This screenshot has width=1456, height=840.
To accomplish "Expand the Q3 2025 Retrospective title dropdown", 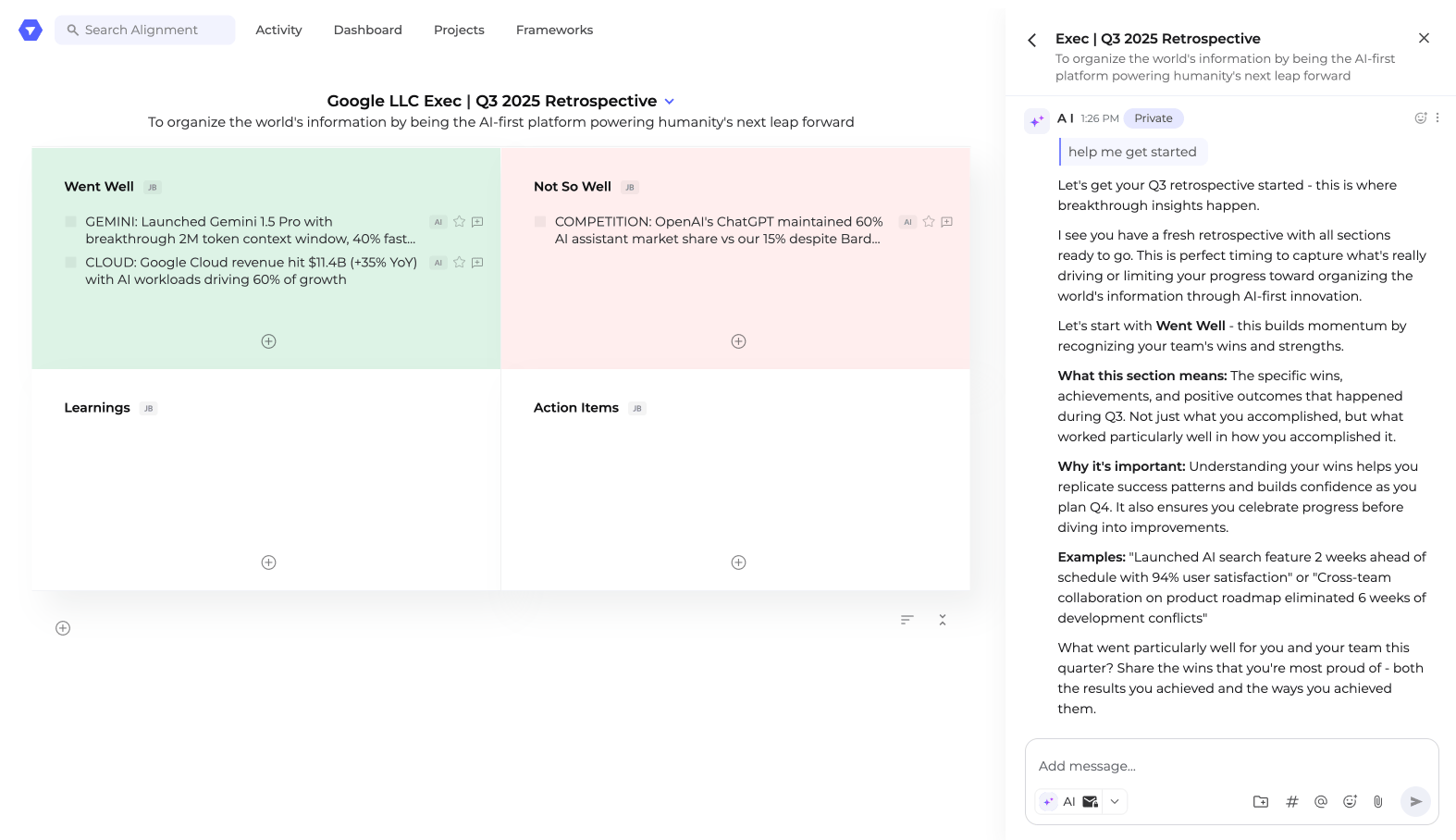I will click(x=670, y=102).
